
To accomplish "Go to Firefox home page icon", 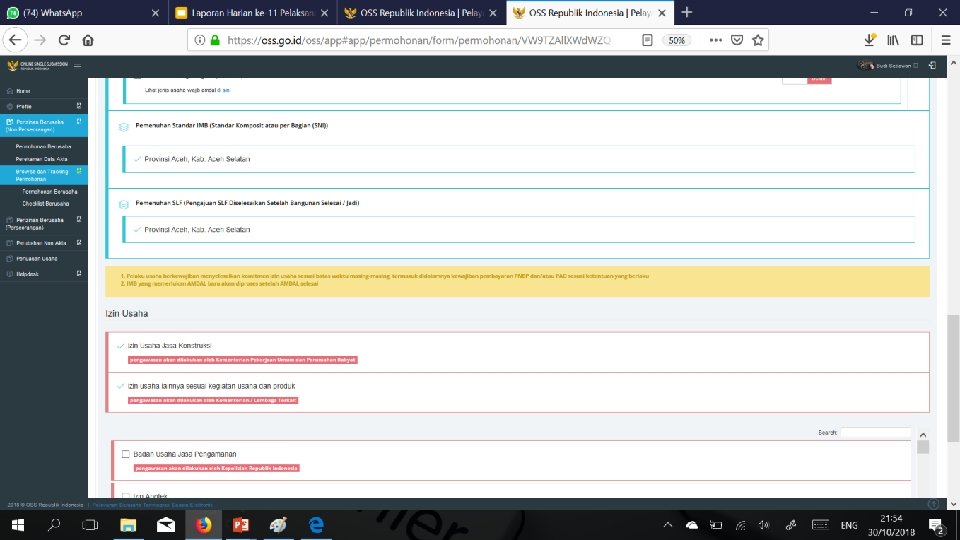I will [x=88, y=40].
